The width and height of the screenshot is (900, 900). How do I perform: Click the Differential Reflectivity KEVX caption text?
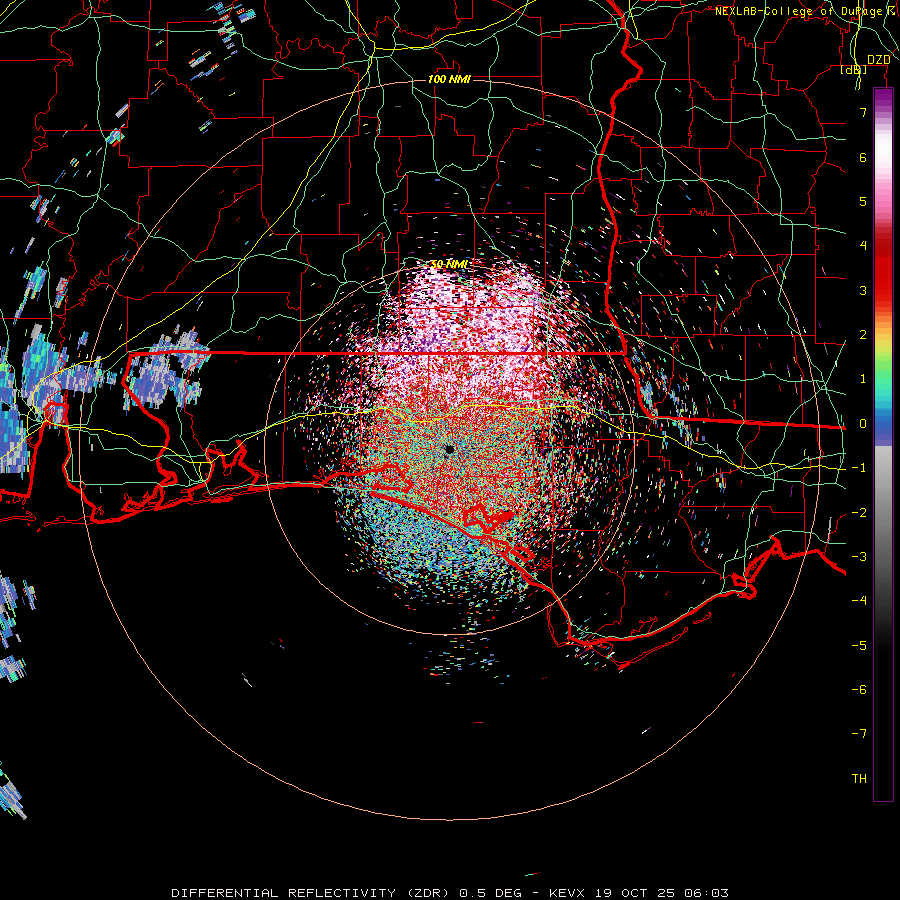[450, 893]
